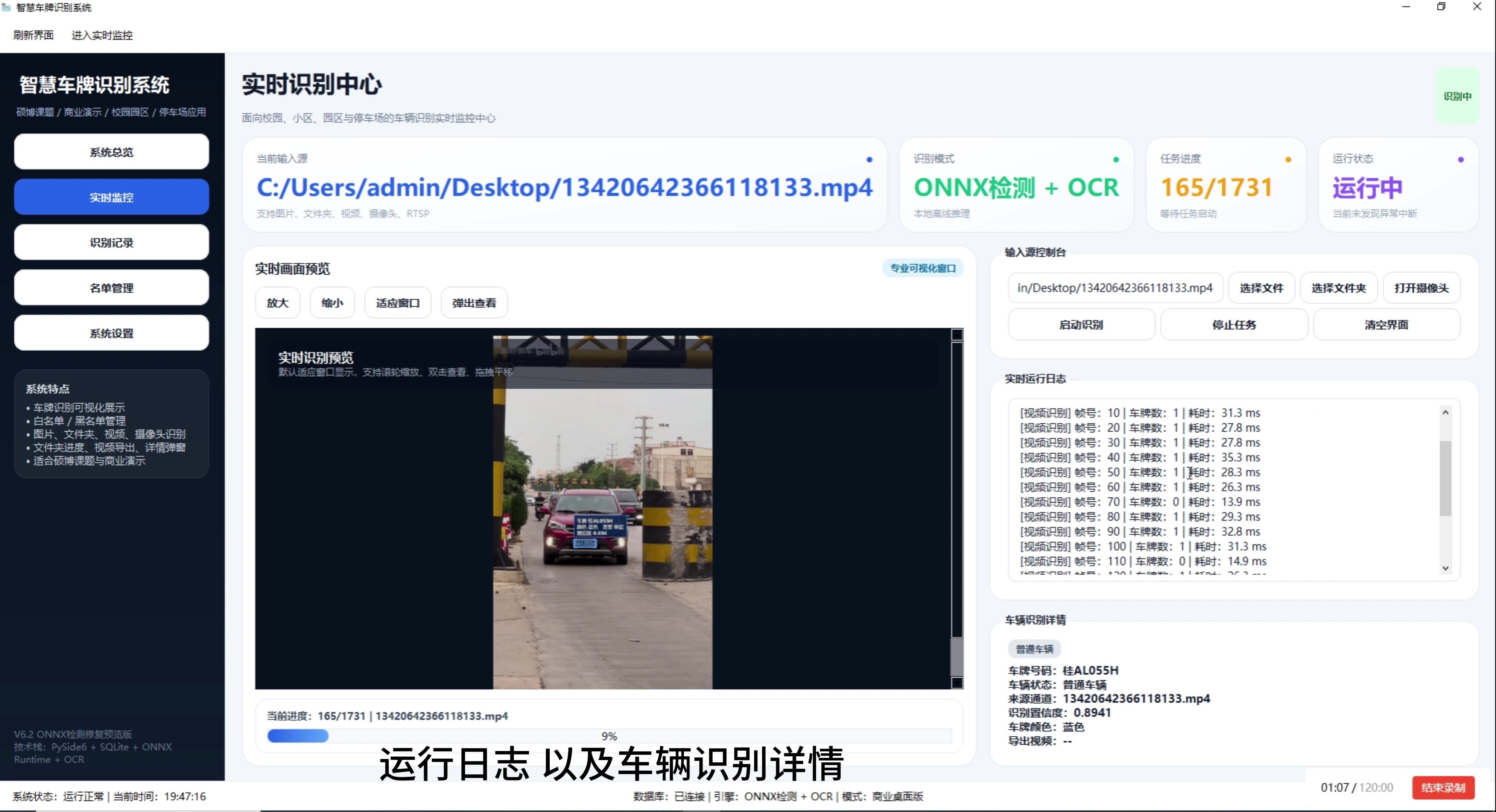
Task: Click the '白名单 / 黑名单管理' feature line
Action: click(76, 421)
